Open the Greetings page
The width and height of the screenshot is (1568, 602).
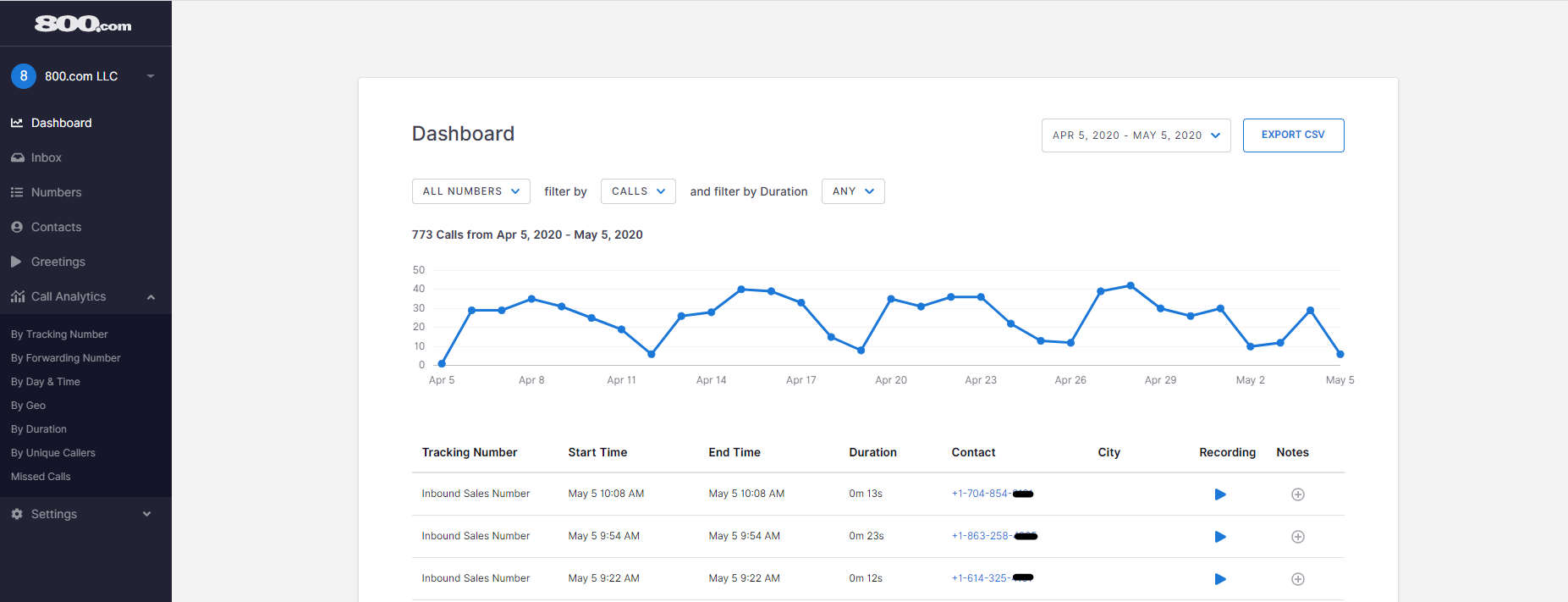pyautogui.click(x=58, y=262)
